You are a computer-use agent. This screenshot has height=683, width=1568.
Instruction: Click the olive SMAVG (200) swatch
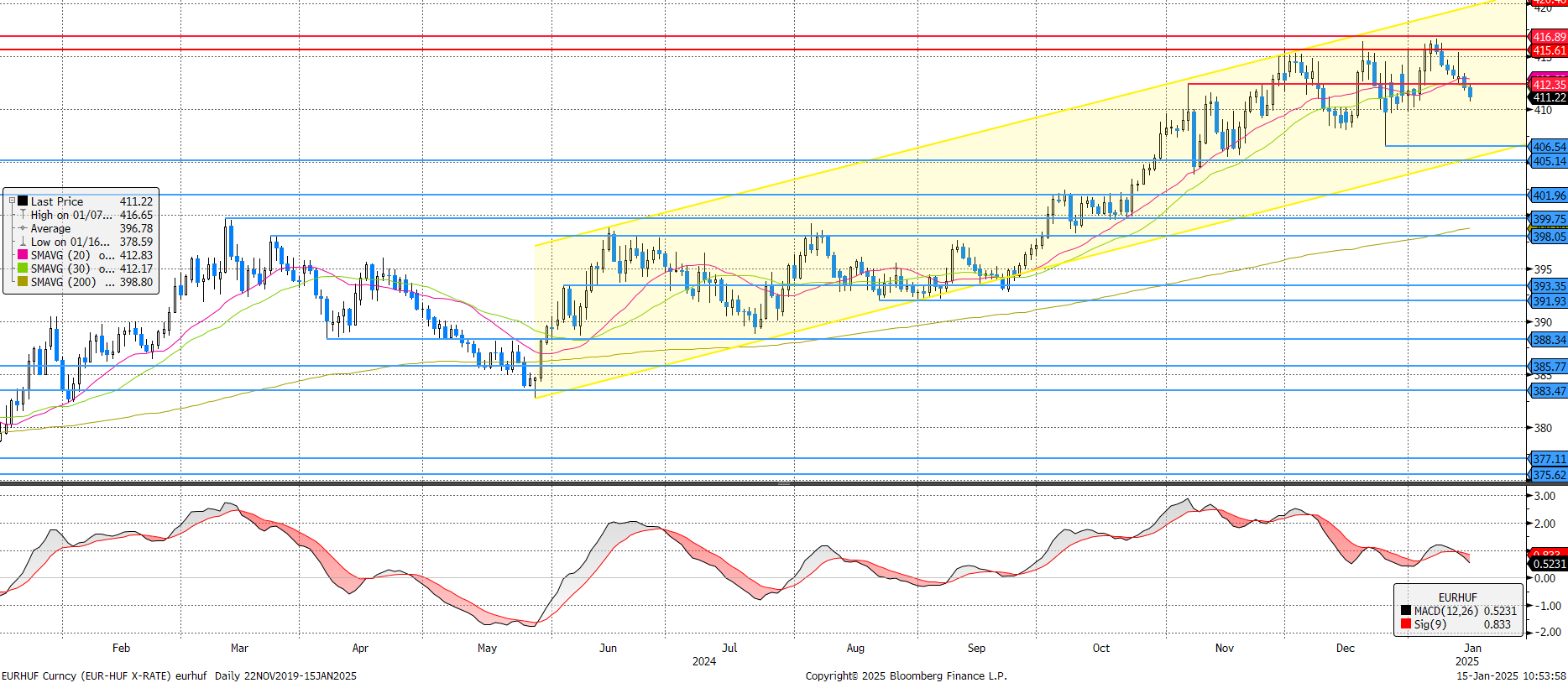23,282
